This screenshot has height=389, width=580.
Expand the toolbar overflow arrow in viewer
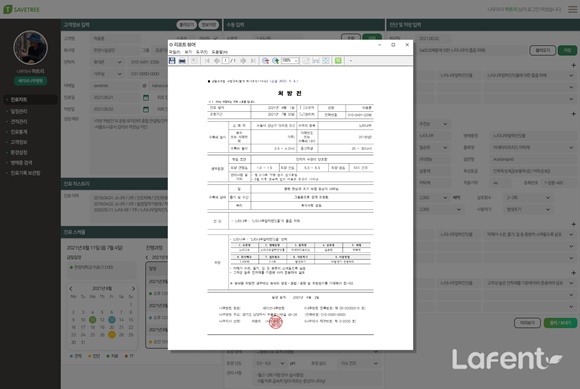coord(351,61)
